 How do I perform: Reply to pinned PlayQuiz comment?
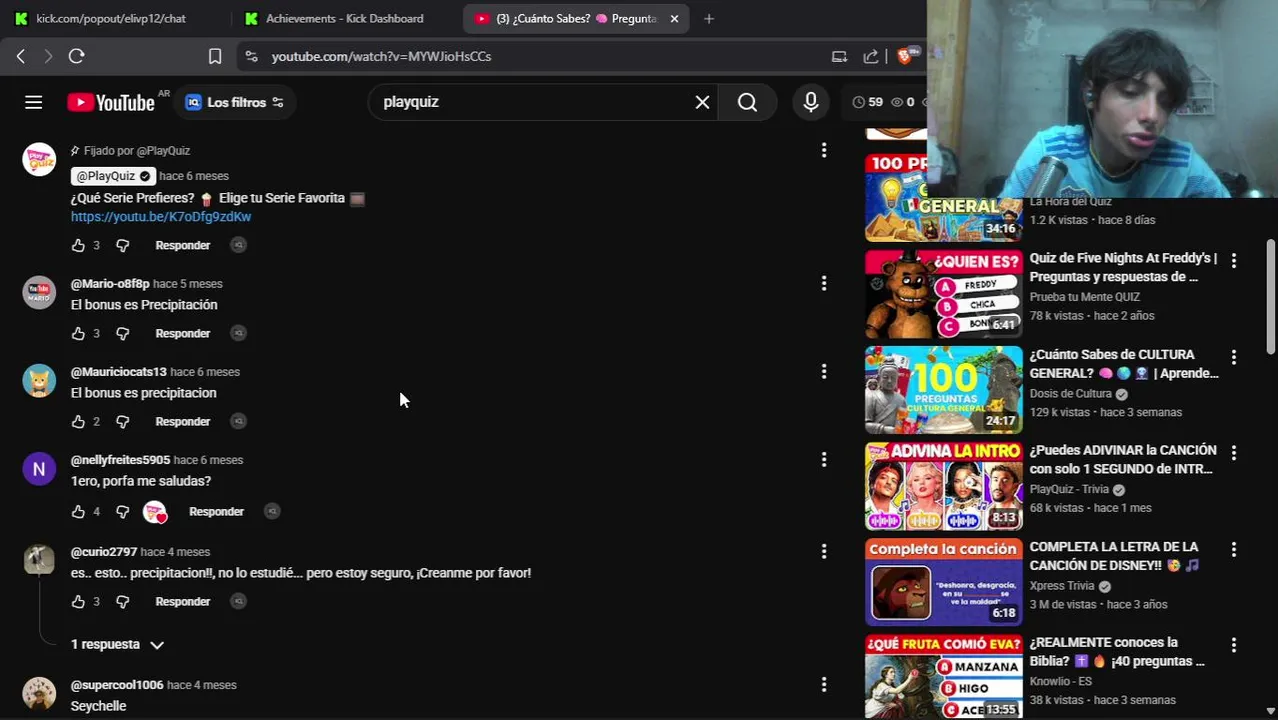click(183, 245)
